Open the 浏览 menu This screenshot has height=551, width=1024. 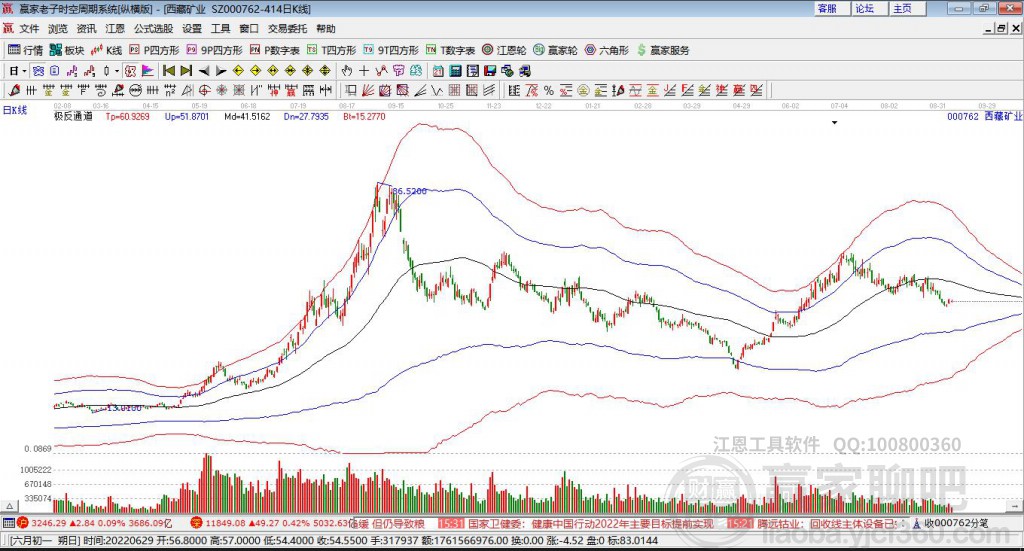coord(57,29)
